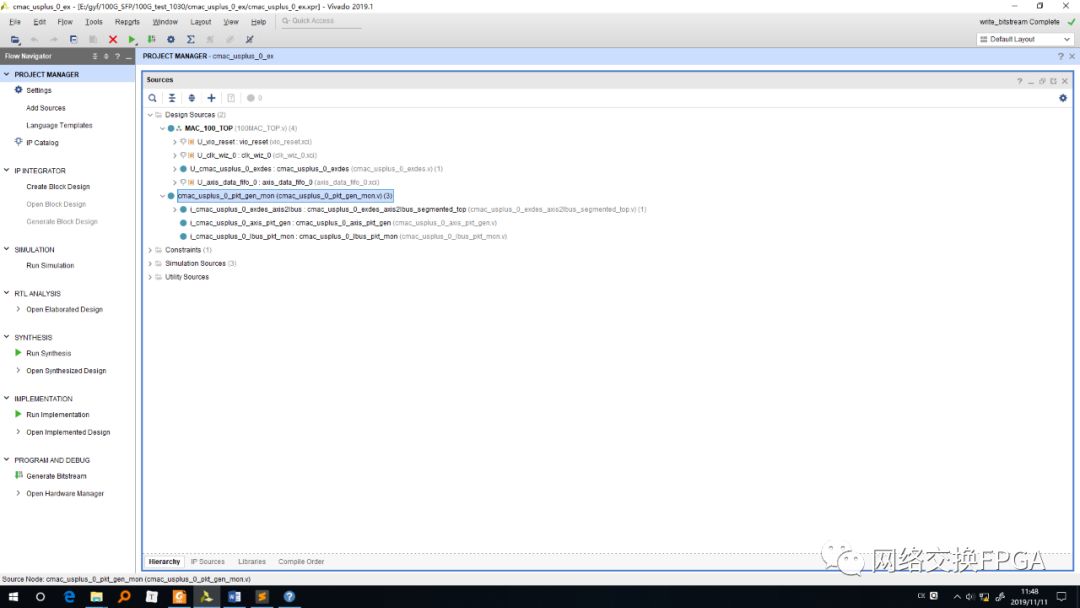Open Sources panel settings gear
1080x608 pixels.
(1063, 98)
